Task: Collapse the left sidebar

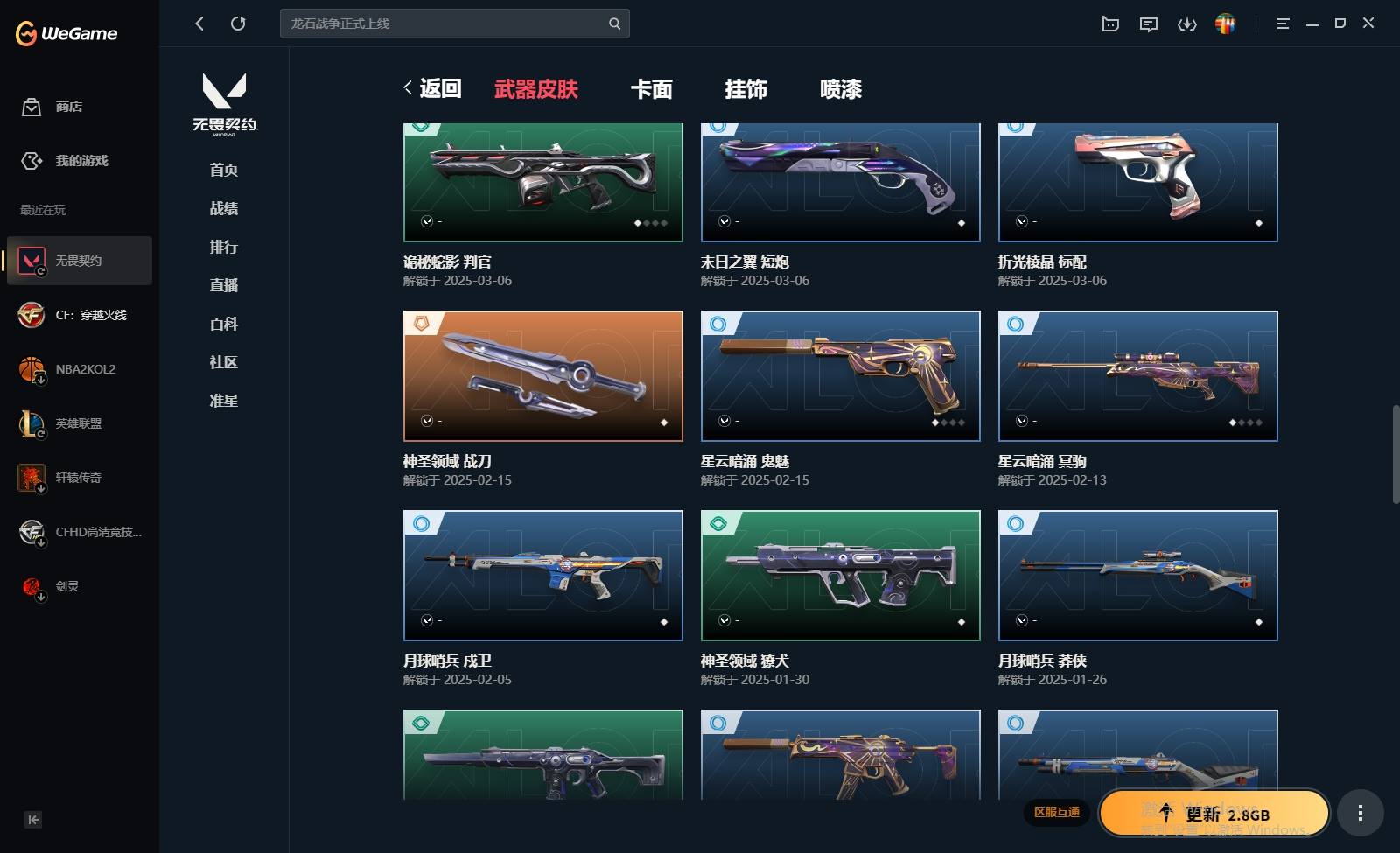Action: point(33,820)
